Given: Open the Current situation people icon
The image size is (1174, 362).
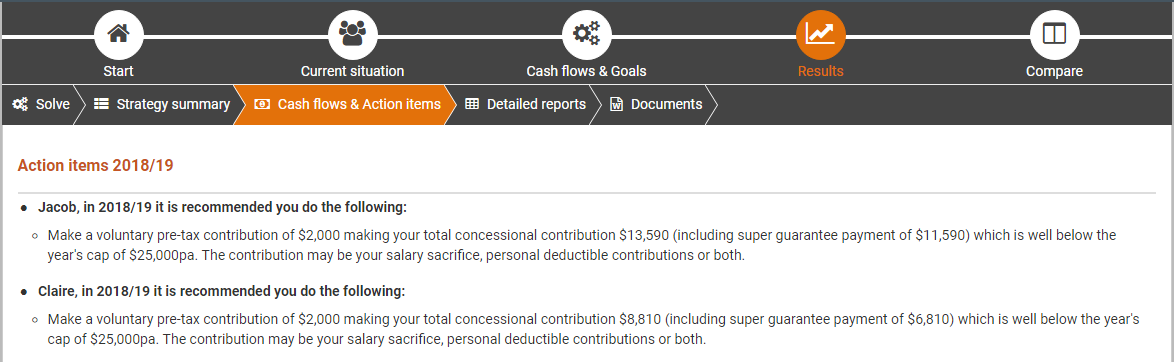Looking at the screenshot, I should point(352,34).
